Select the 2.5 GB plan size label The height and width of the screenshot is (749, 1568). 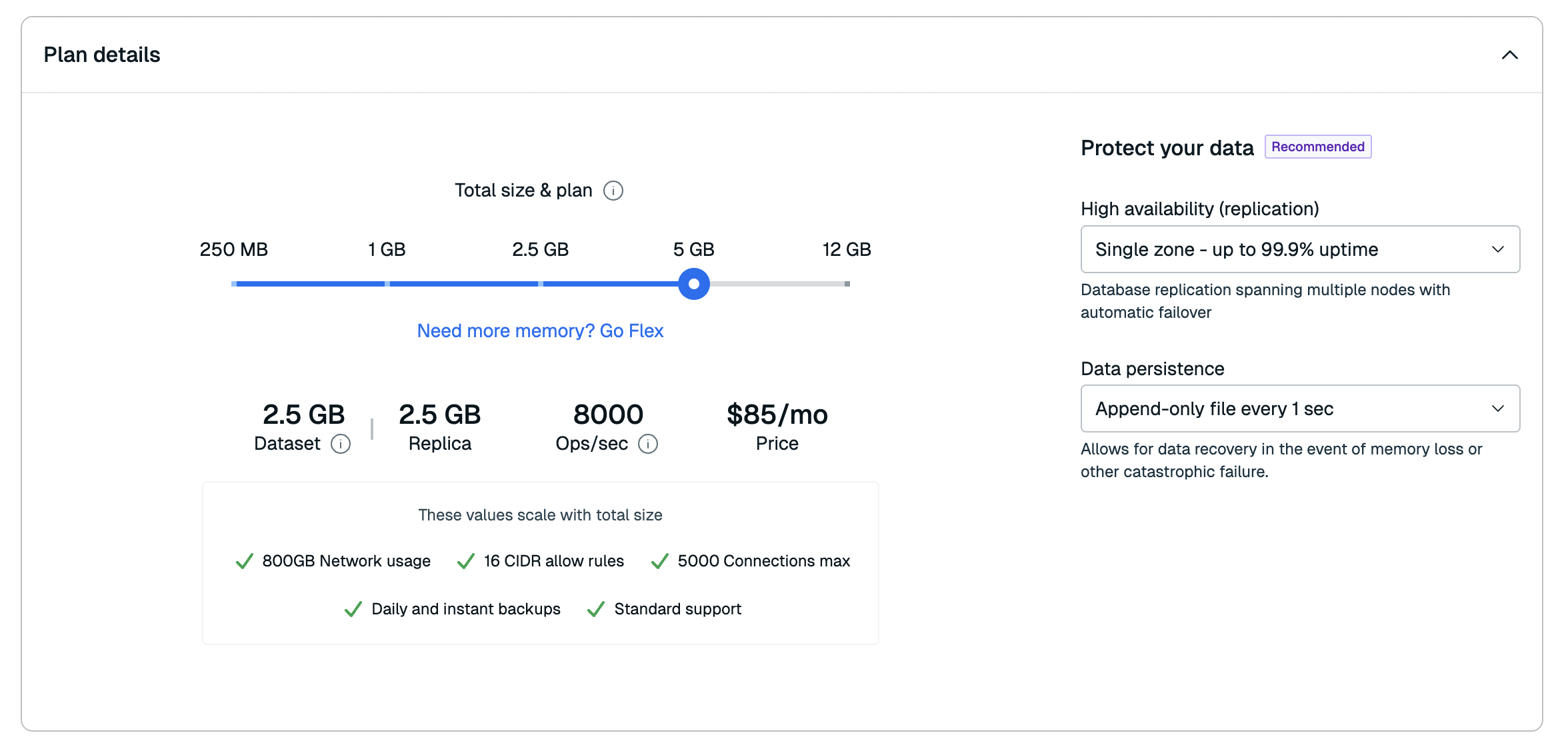[x=540, y=249]
